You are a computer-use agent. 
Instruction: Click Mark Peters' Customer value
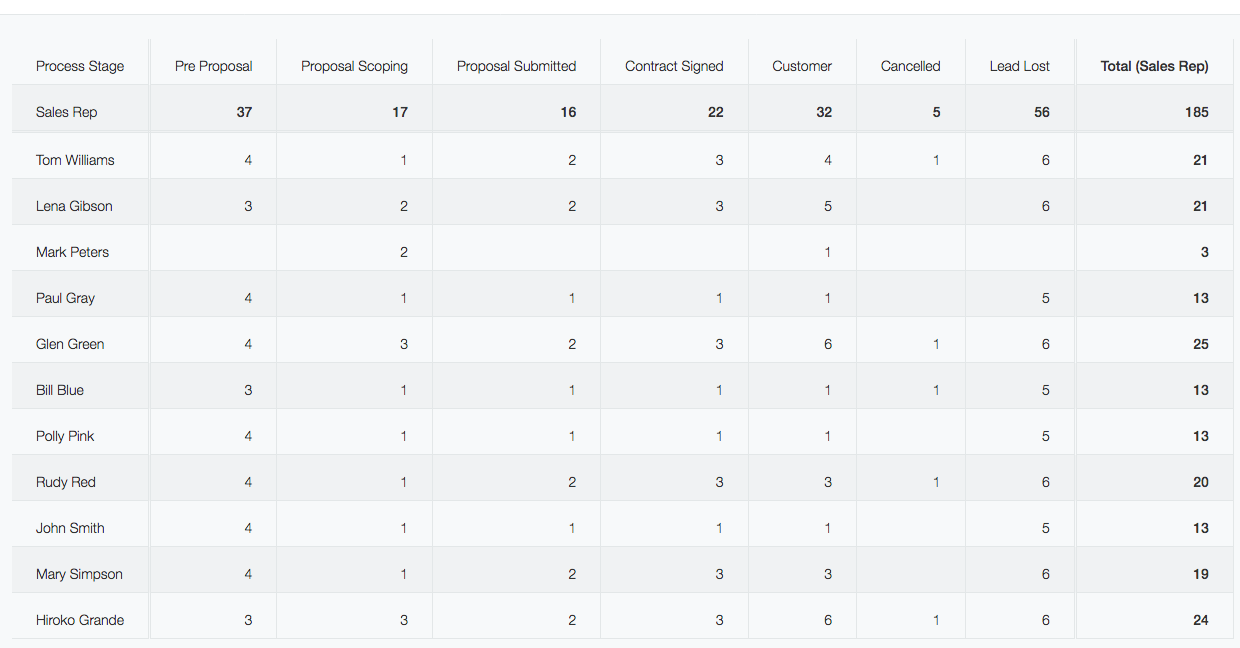(x=828, y=252)
